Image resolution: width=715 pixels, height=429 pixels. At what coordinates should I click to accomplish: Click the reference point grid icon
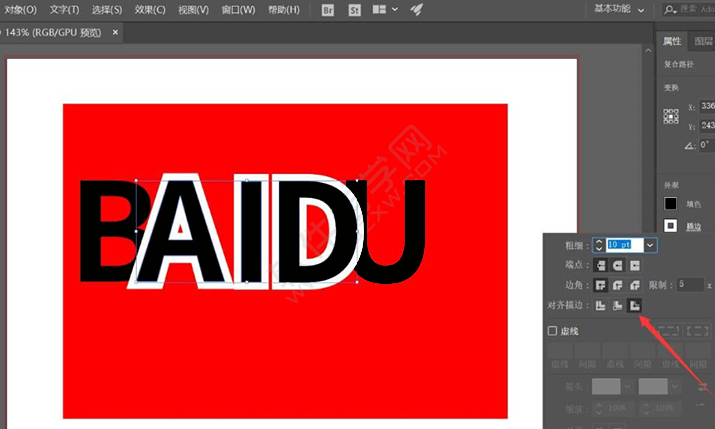pos(671,116)
